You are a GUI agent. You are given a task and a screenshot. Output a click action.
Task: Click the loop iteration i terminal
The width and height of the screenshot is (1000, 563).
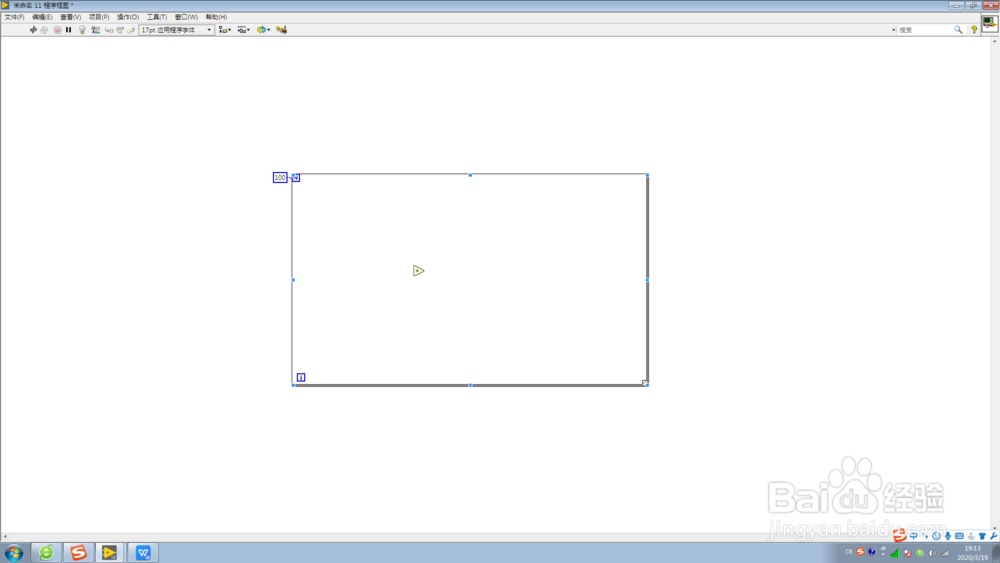tap(301, 377)
